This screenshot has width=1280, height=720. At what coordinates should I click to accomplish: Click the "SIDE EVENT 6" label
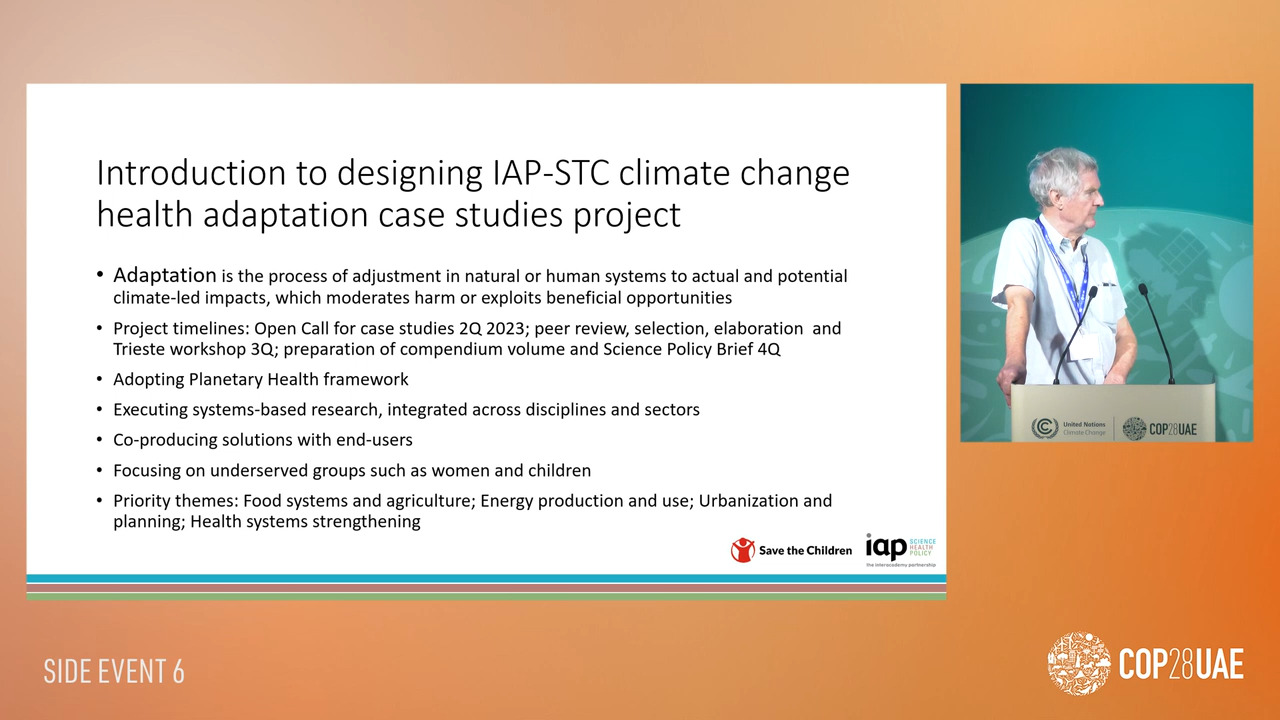(114, 672)
